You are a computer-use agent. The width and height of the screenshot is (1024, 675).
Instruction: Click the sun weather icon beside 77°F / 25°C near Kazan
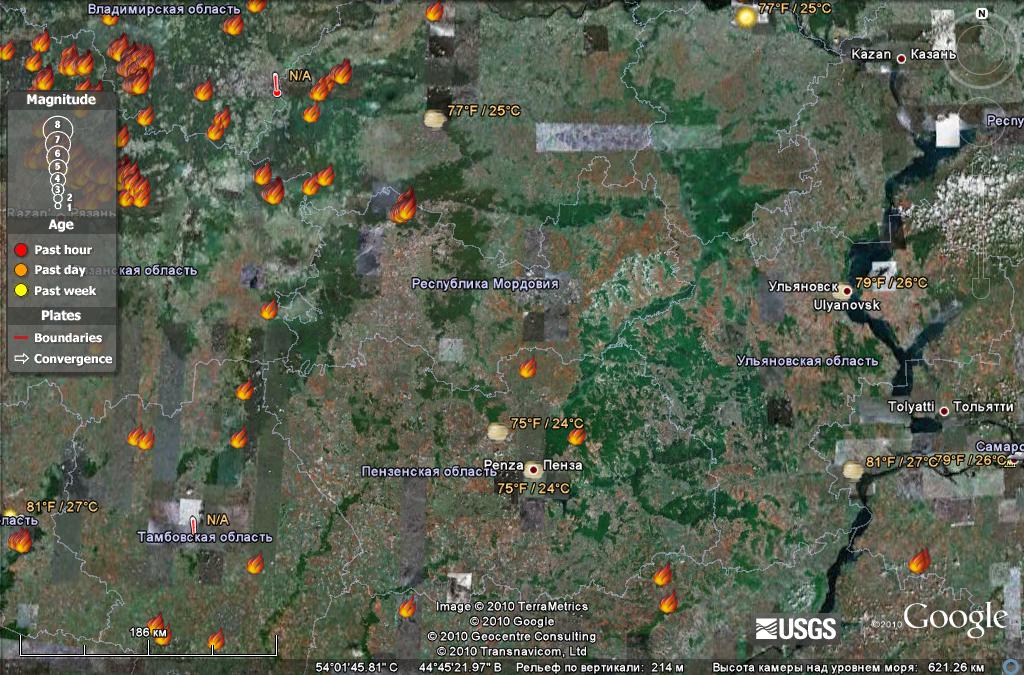click(746, 18)
